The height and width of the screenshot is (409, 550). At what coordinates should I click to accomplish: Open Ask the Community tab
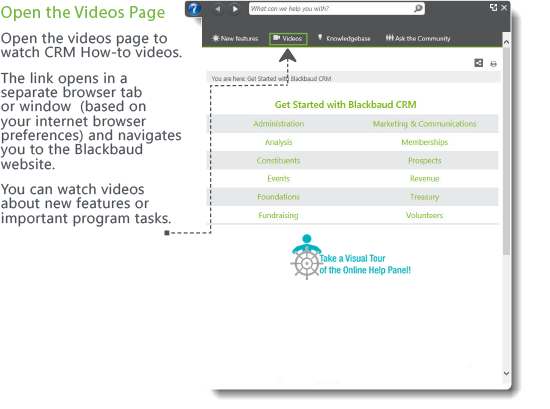tap(418, 38)
